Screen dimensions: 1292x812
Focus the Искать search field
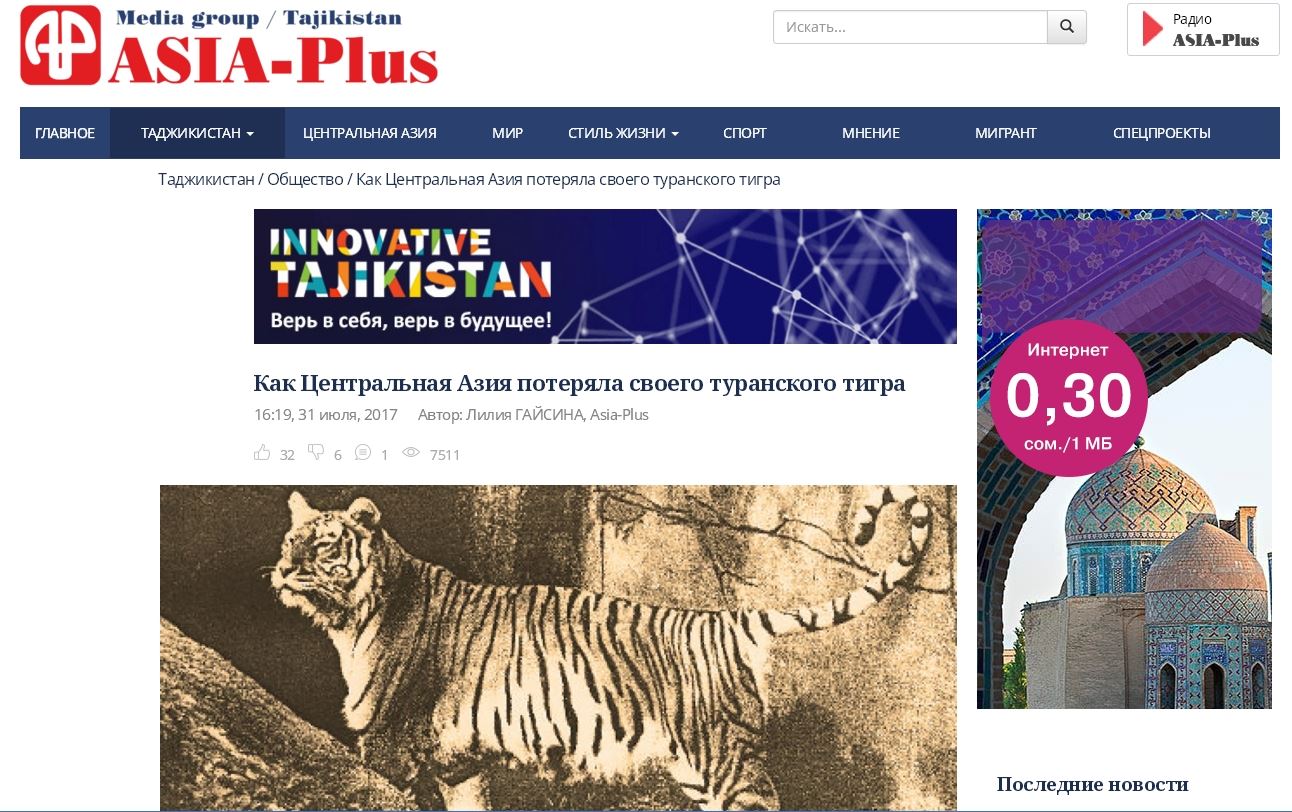(x=910, y=27)
